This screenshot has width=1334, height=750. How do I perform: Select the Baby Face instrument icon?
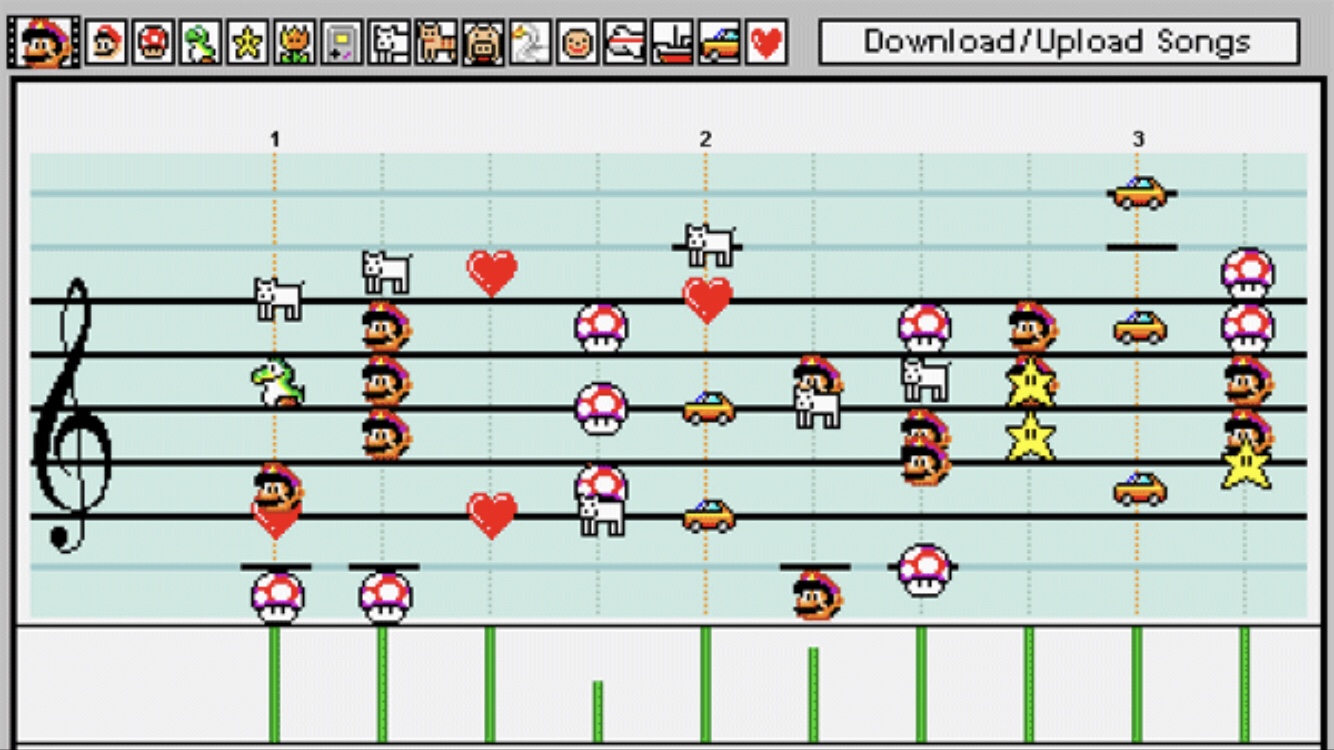point(577,43)
